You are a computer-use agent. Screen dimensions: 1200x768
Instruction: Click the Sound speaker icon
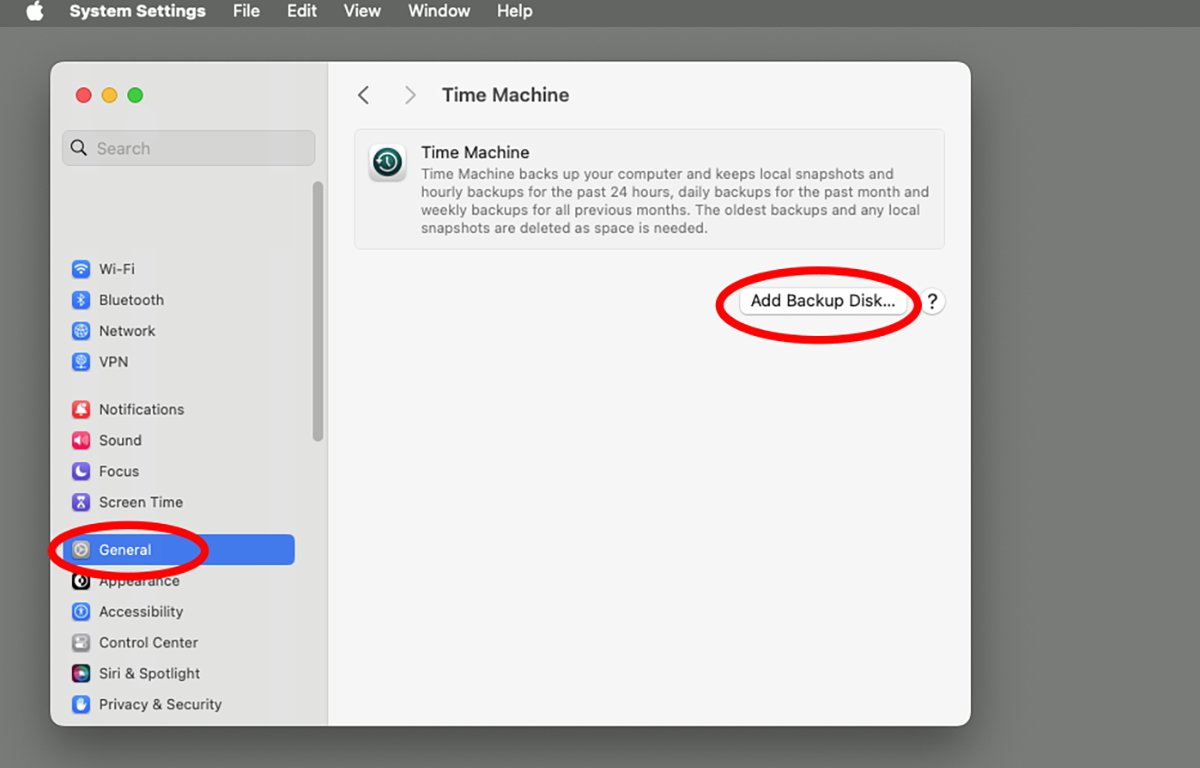pos(81,440)
